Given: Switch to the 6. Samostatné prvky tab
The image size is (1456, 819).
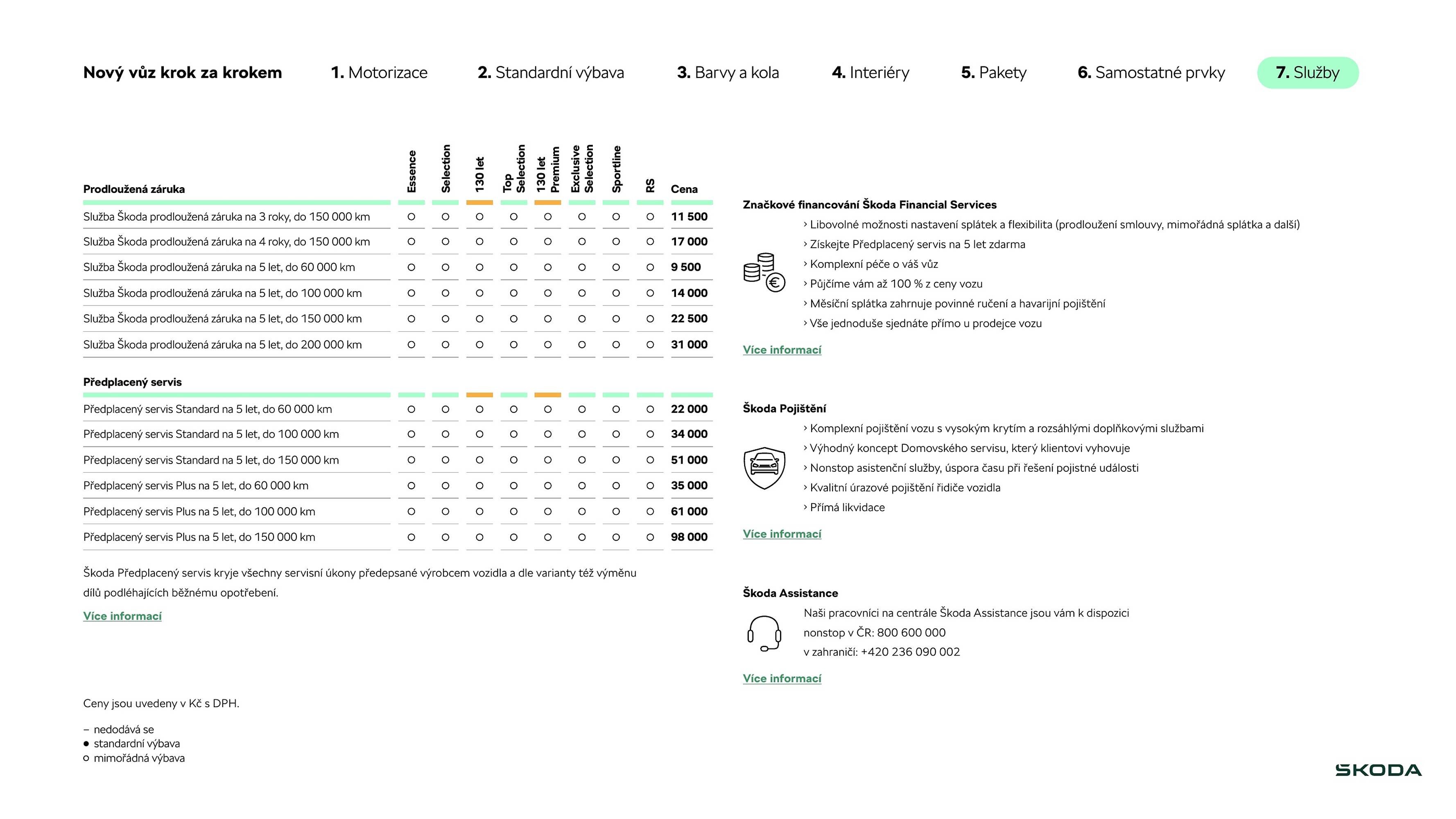Looking at the screenshot, I should click(x=1151, y=72).
